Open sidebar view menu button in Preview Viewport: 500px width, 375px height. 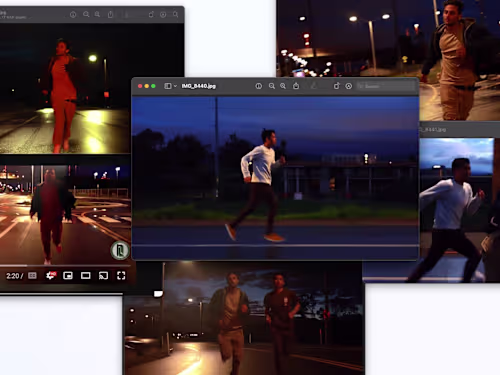click(x=168, y=86)
